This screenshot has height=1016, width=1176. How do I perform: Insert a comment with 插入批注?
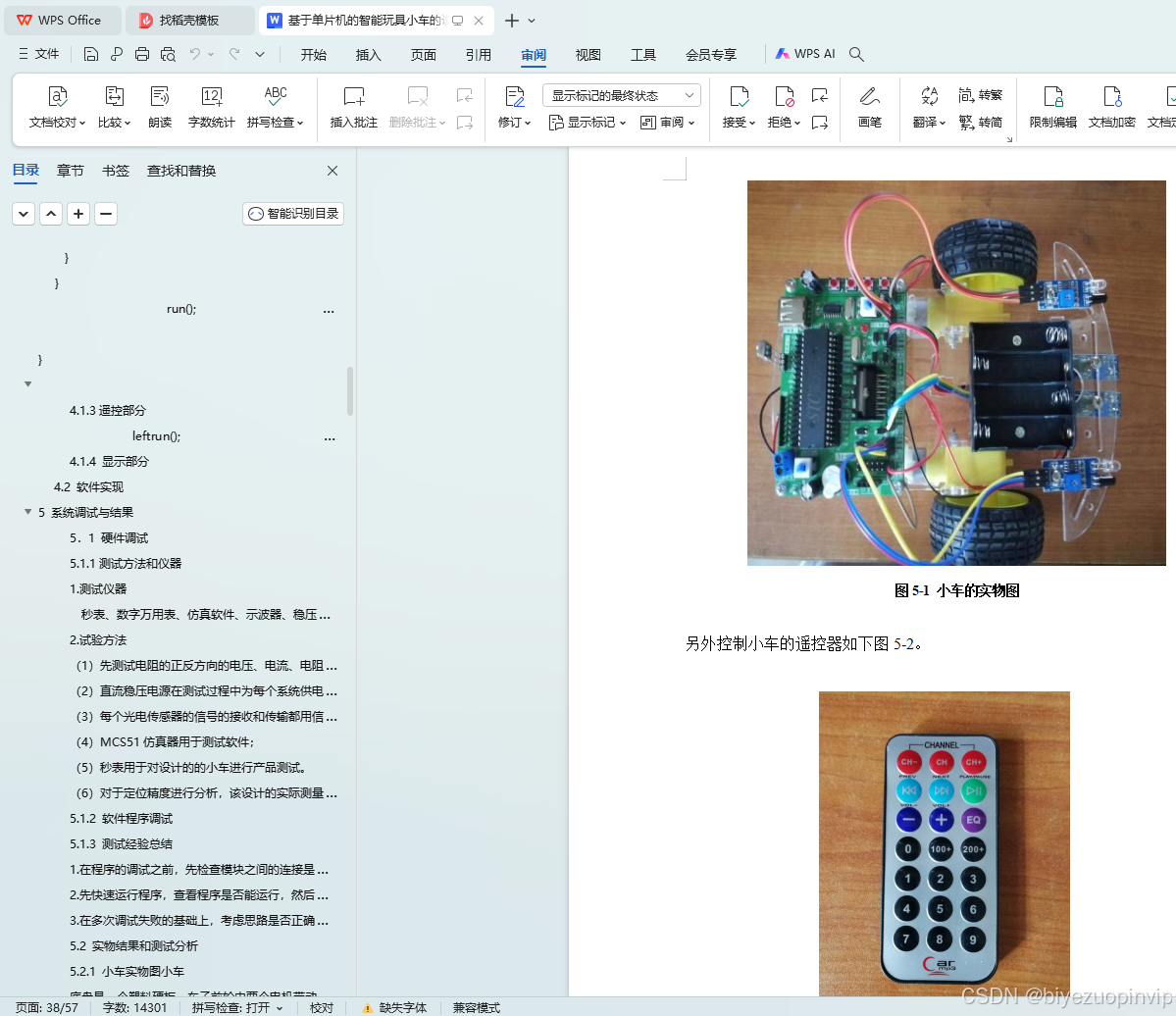click(353, 107)
